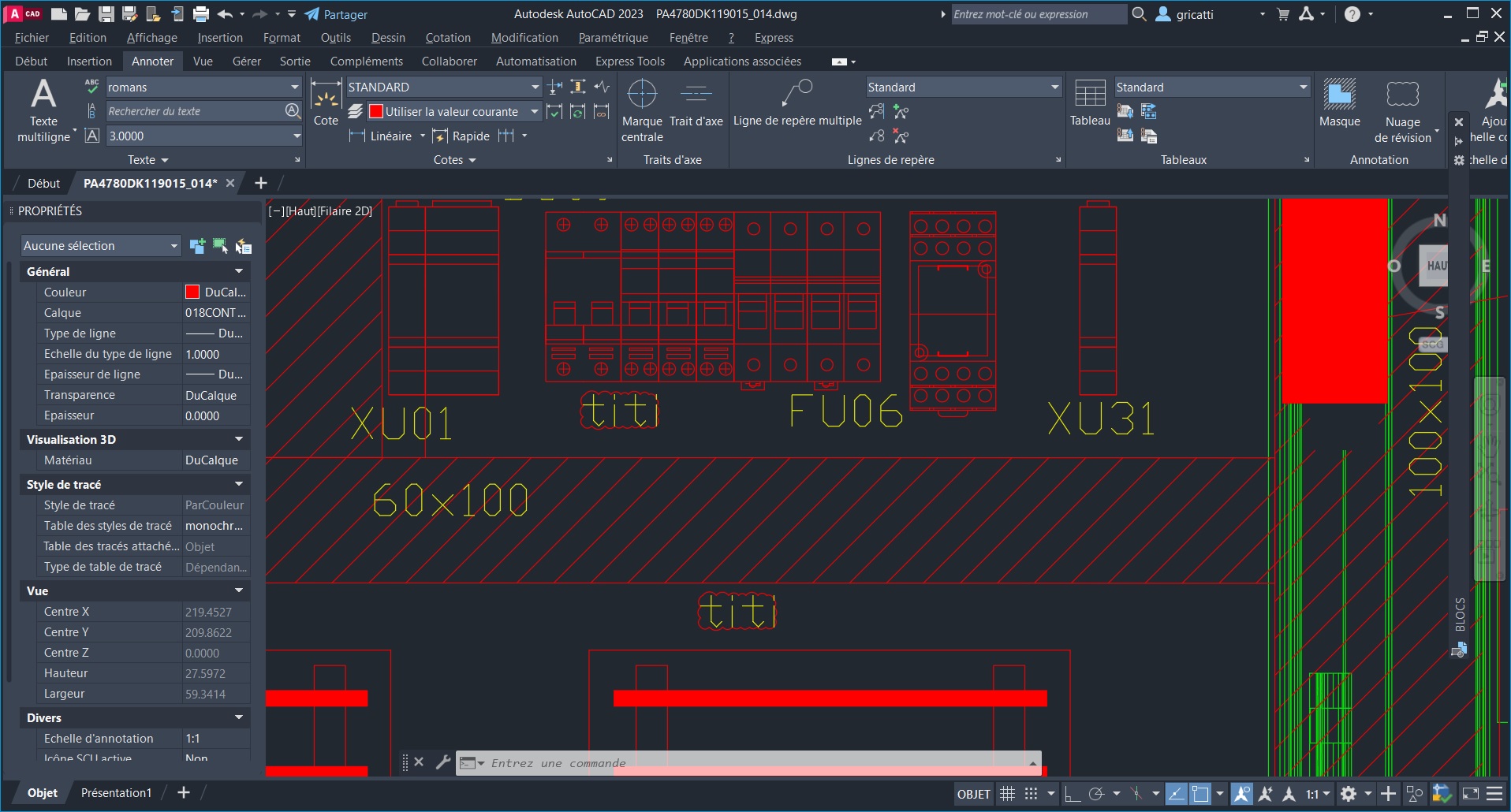Switch to the Annoter ribbon tab

152,61
